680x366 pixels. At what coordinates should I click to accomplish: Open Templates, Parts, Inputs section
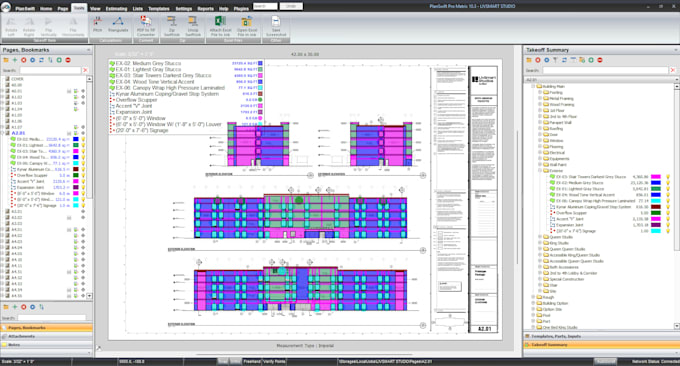coord(601,336)
